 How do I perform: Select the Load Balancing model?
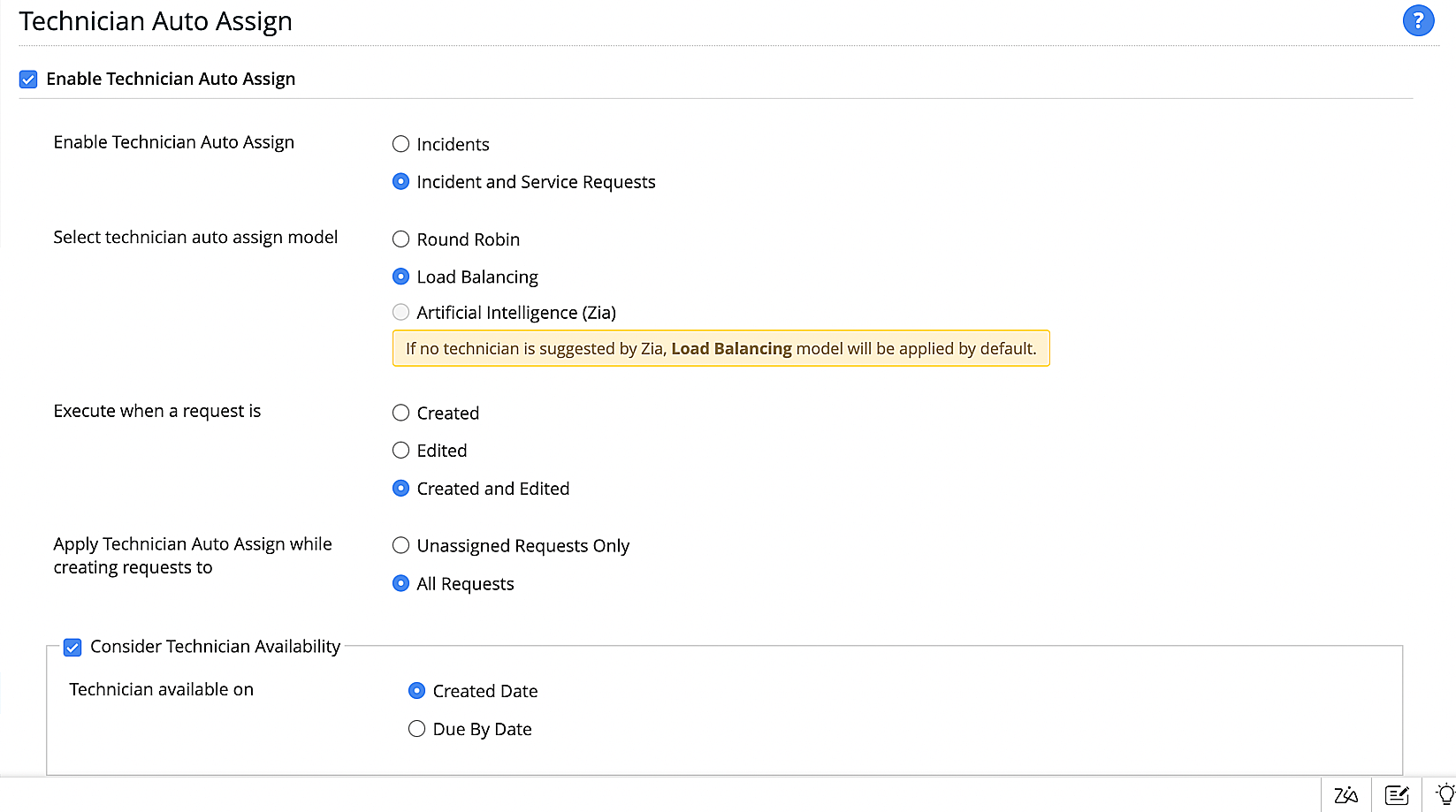click(x=401, y=277)
